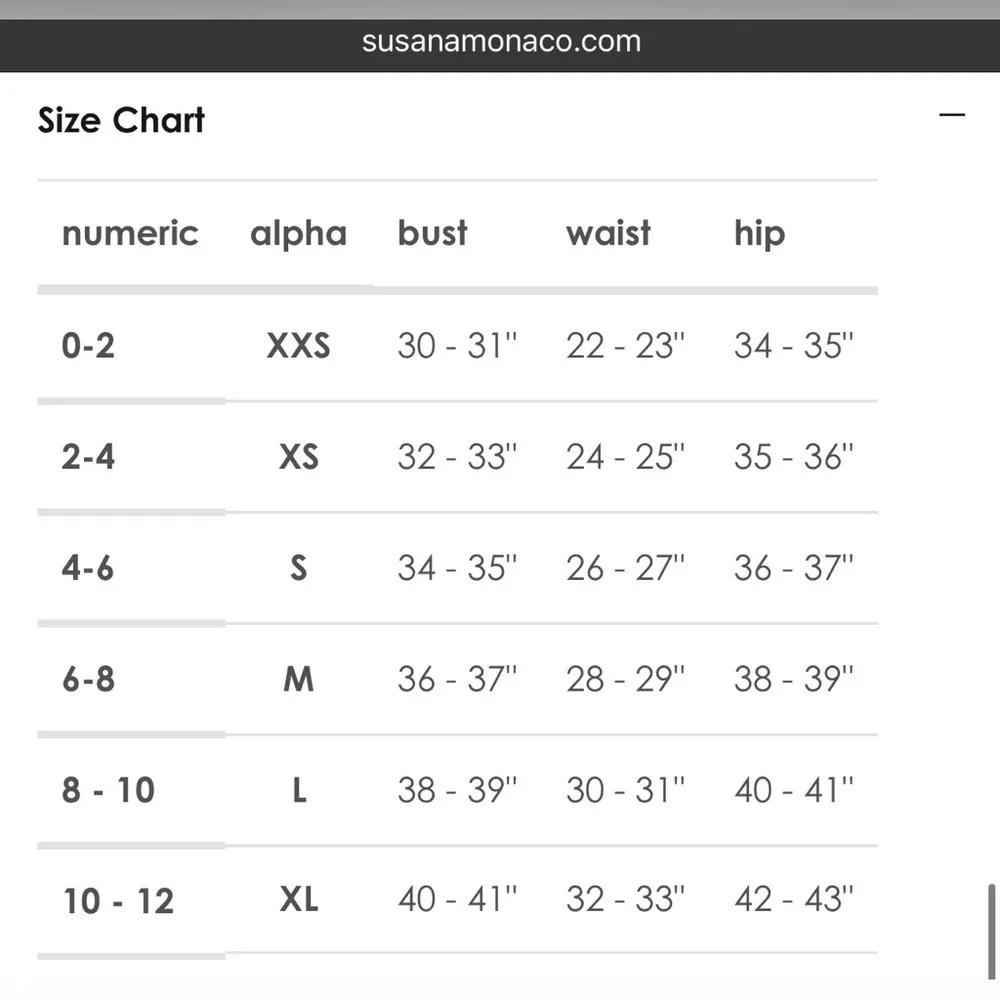Click the numeric 4-6 row label
The height and width of the screenshot is (1000, 1000).
tap(88, 568)
